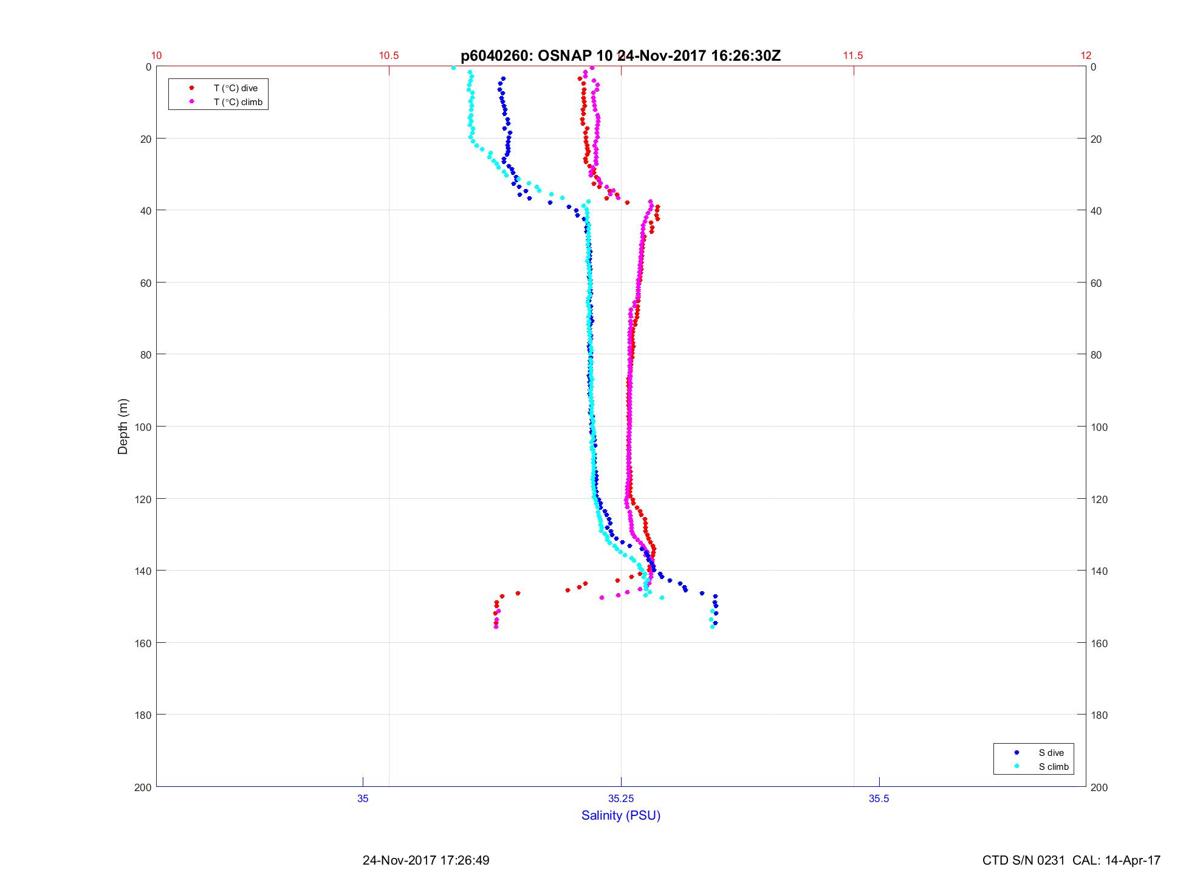Click the red 10.5 temperature tick label
The height and width of the screenshot is (885, 1200).
(x=389, y=56)
